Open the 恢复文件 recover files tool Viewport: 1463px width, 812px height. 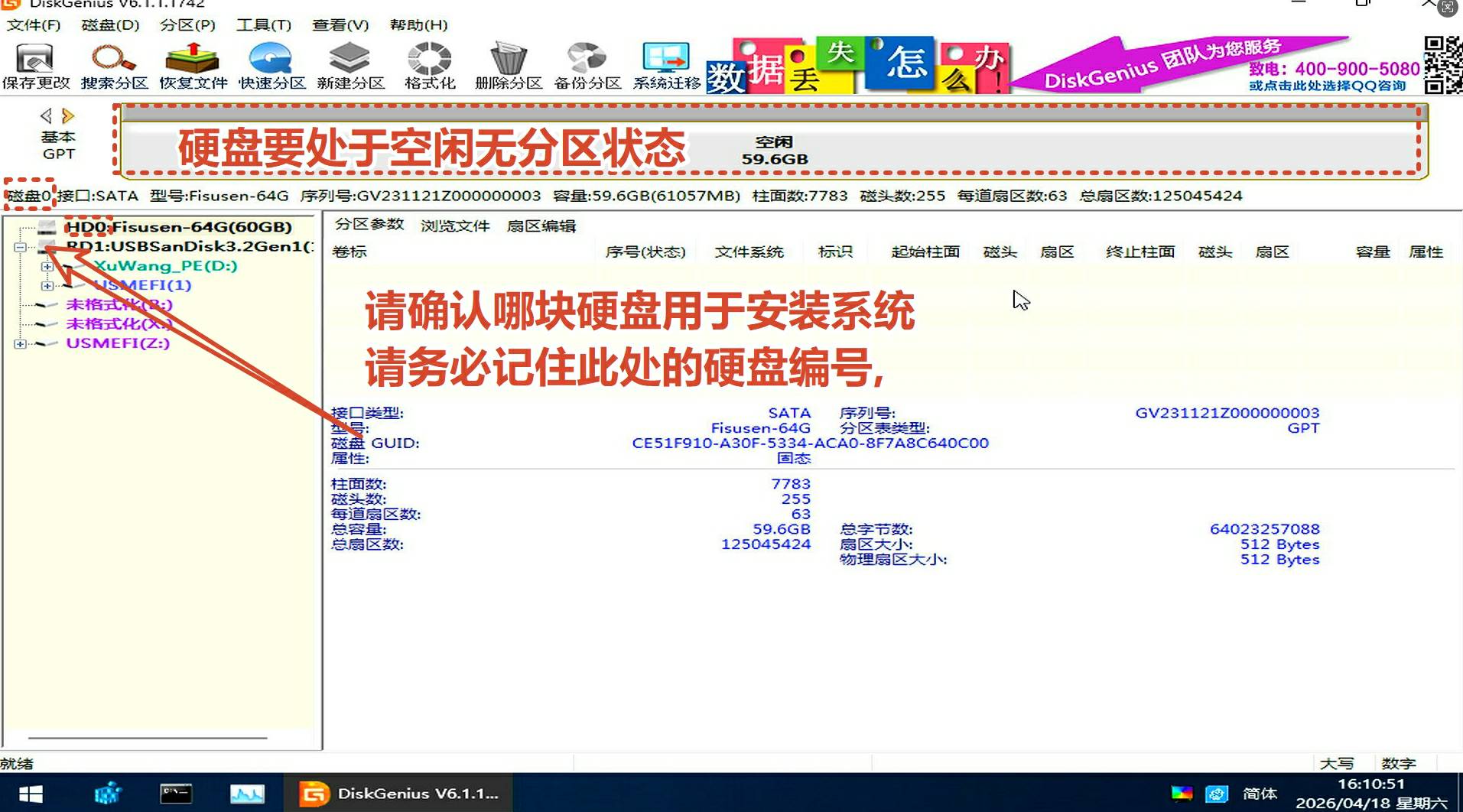point(193,66)
